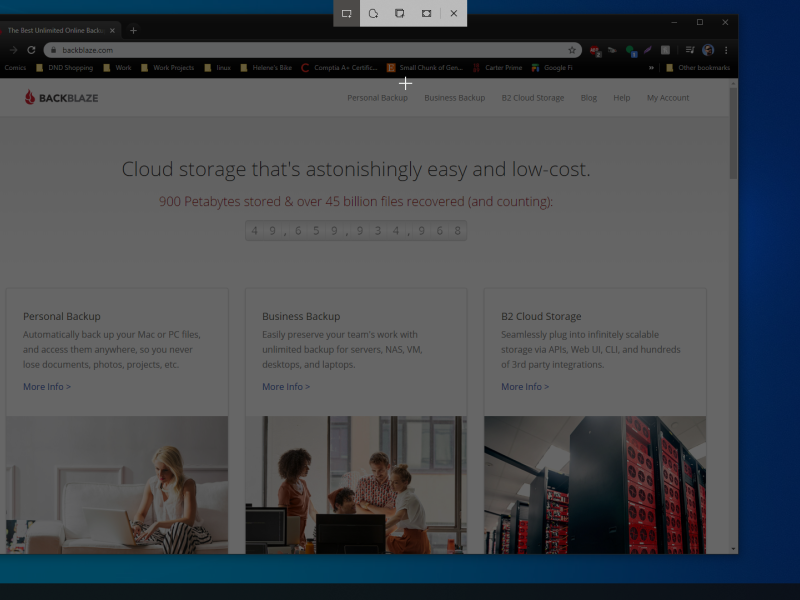Click the scrollbar up arrow

pos(734,83)
